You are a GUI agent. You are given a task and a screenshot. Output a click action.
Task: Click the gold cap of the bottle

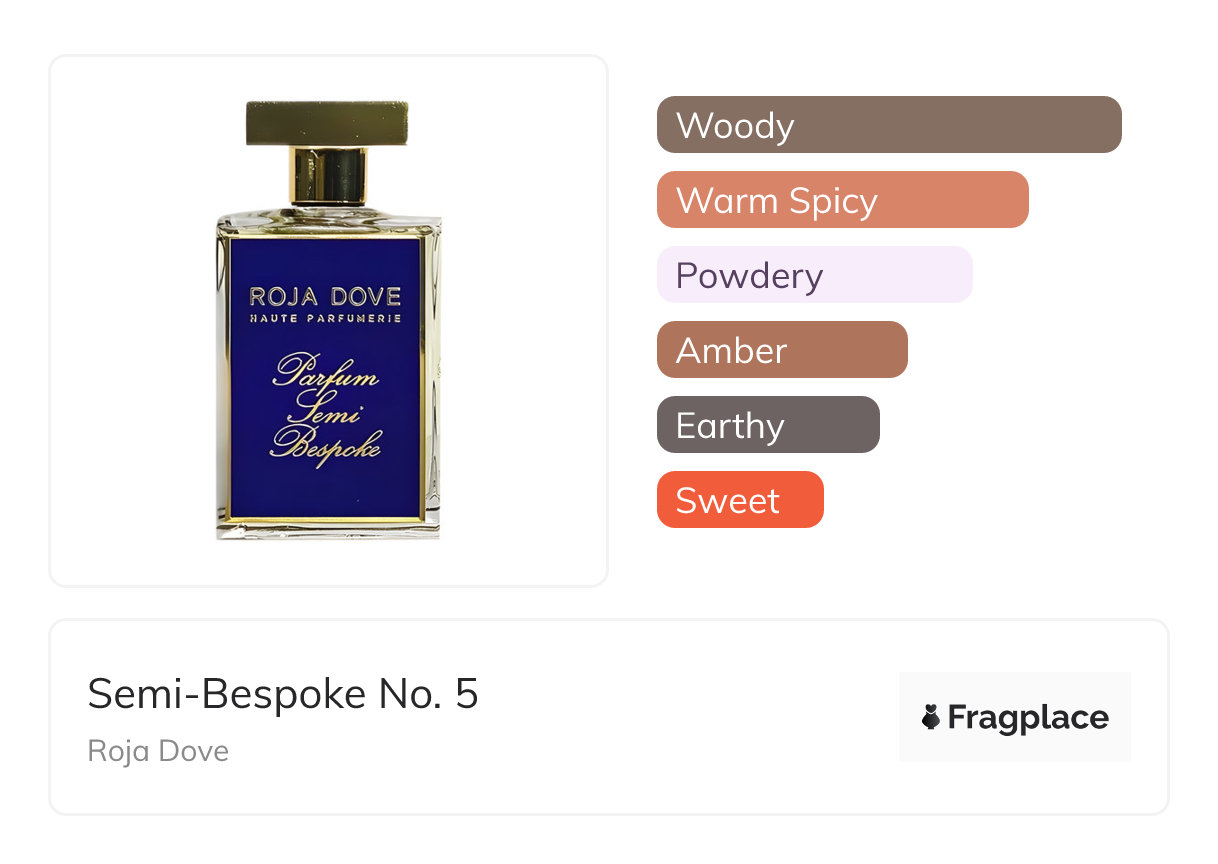point(327,123)
